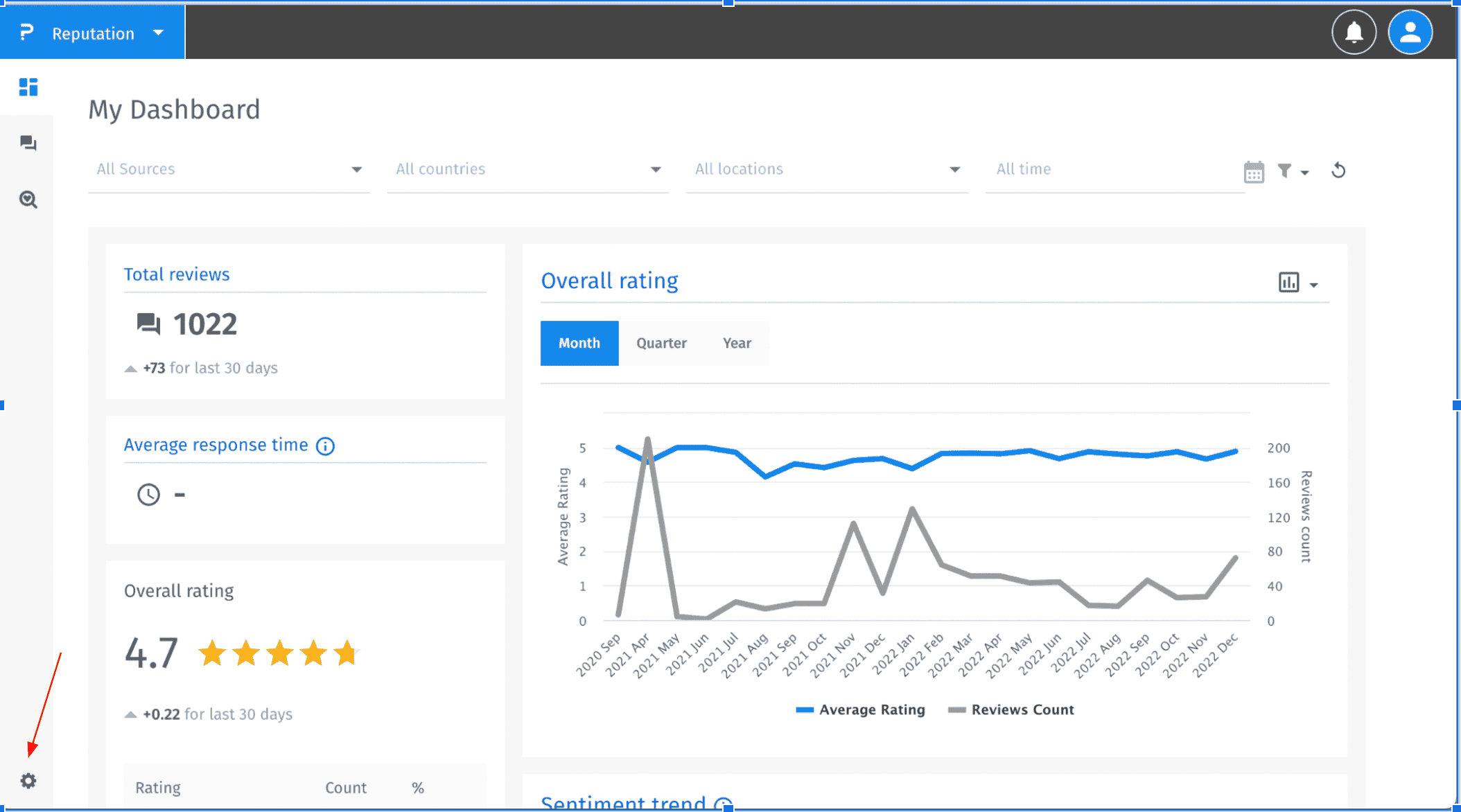The height and width of the screenshot is (812, 1461).
Task: Open the user profile avatar
Action: (x=1410, y=32)
